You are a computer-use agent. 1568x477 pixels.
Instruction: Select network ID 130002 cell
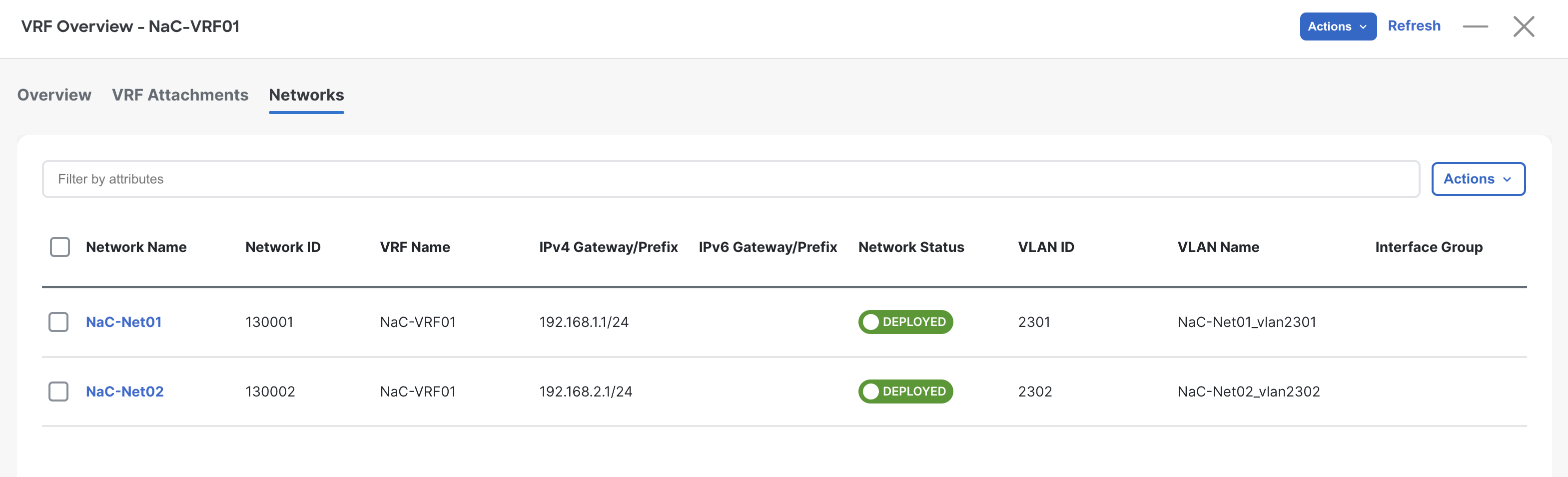[270, 391]
